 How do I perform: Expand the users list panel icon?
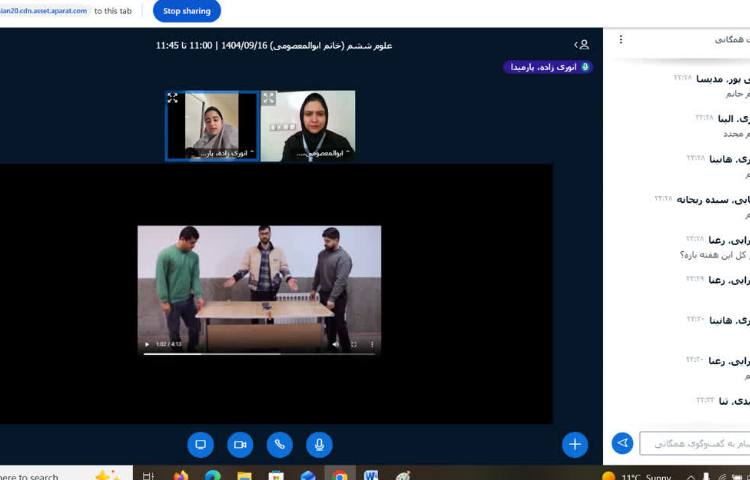click(x=582, y=45)
